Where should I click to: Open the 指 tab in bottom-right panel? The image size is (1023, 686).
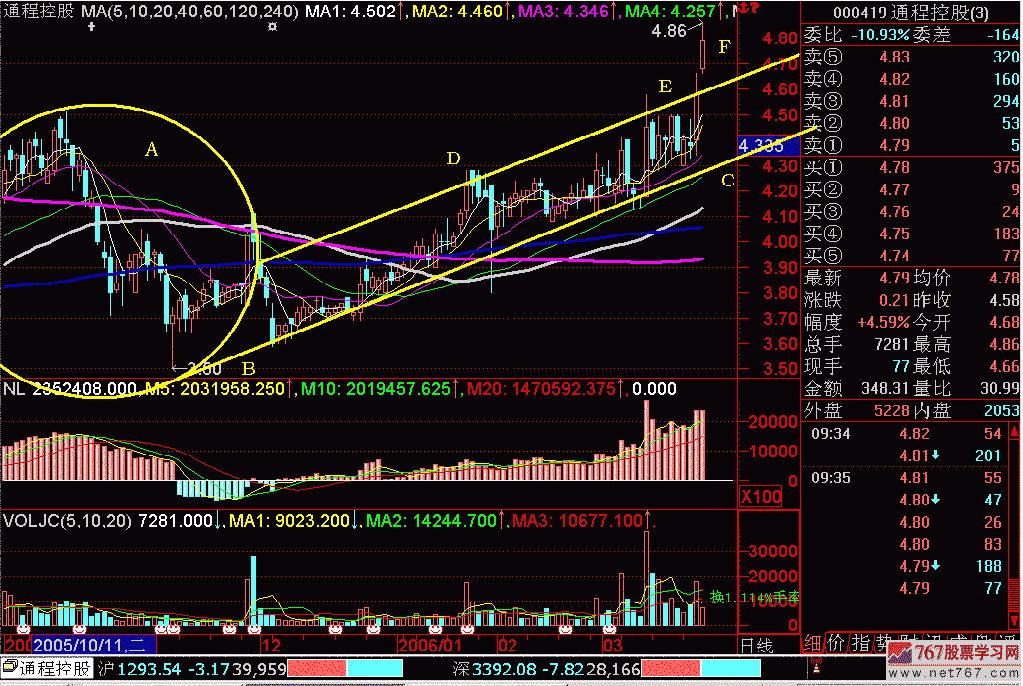[x=859, y=644]
